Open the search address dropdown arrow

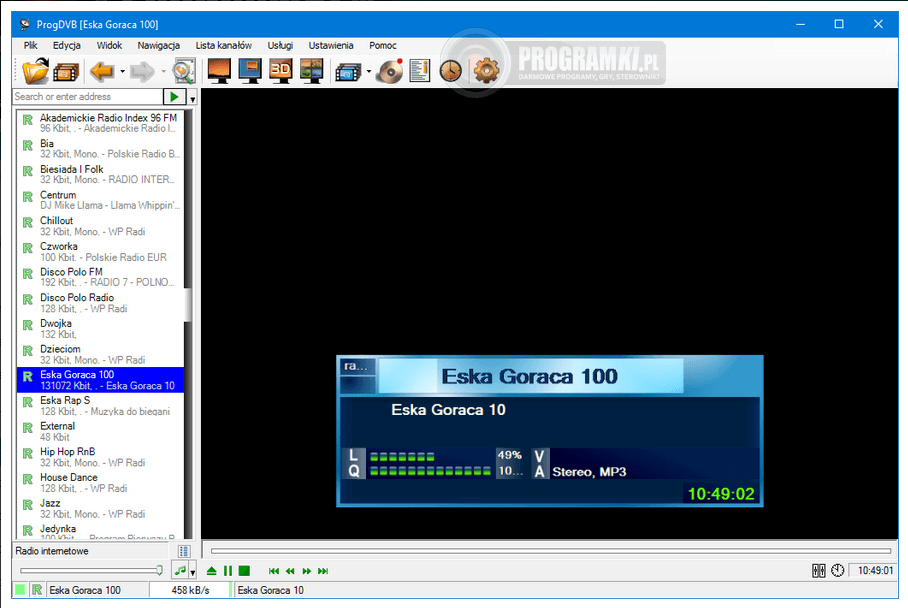coord(192,98)
